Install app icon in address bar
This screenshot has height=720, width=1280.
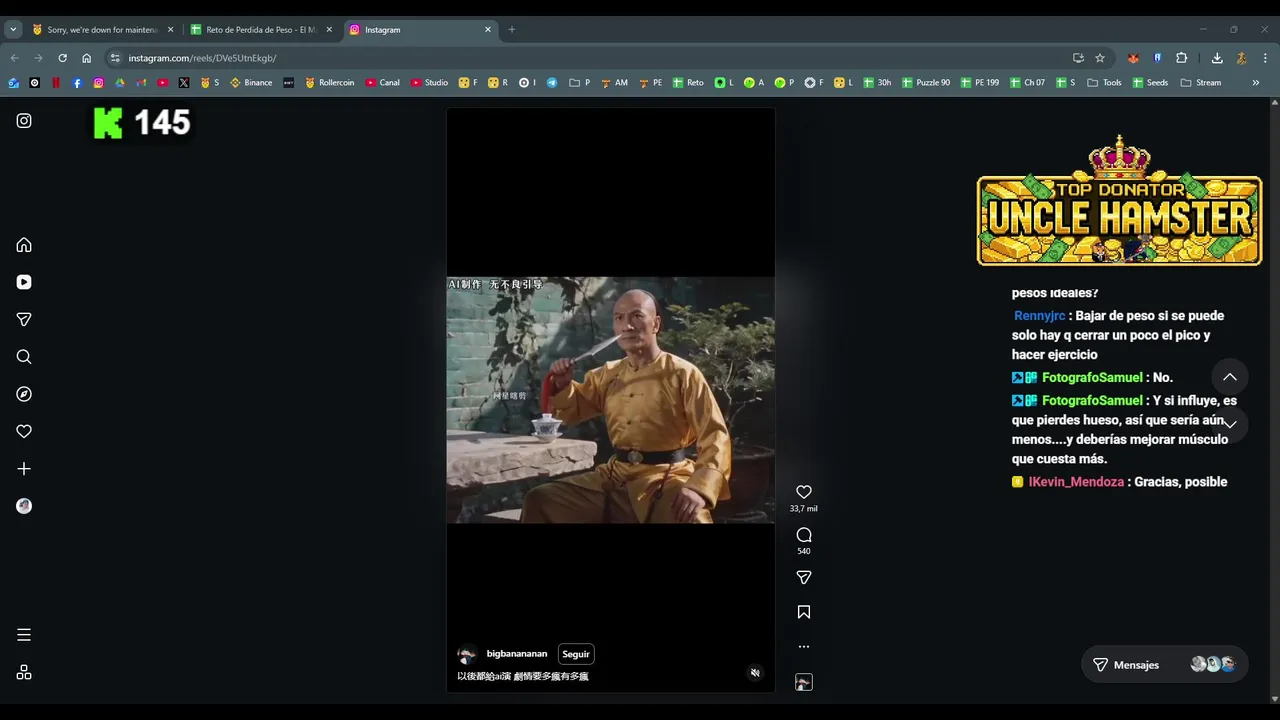point(1078,58)
